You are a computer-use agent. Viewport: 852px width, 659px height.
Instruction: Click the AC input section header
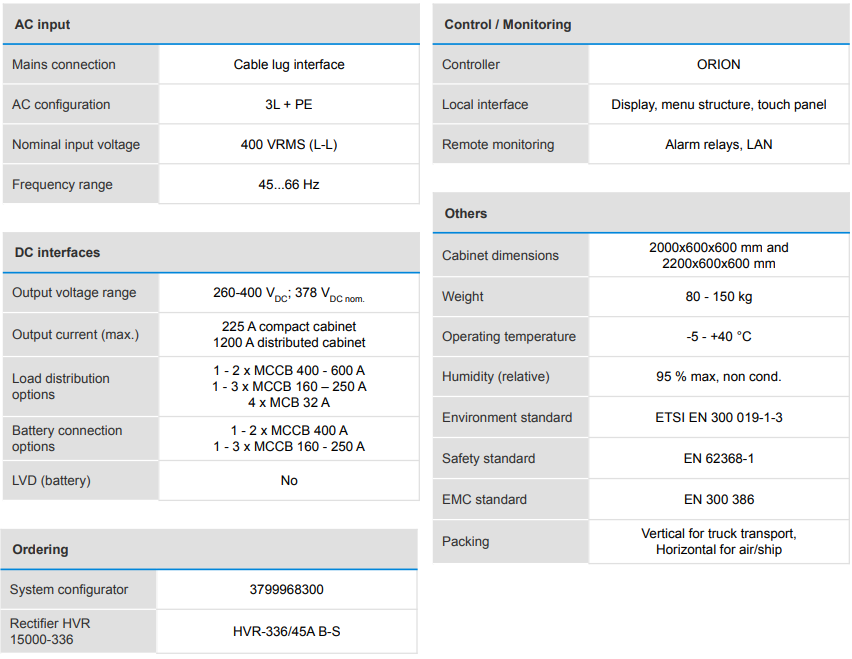point(43,24)
